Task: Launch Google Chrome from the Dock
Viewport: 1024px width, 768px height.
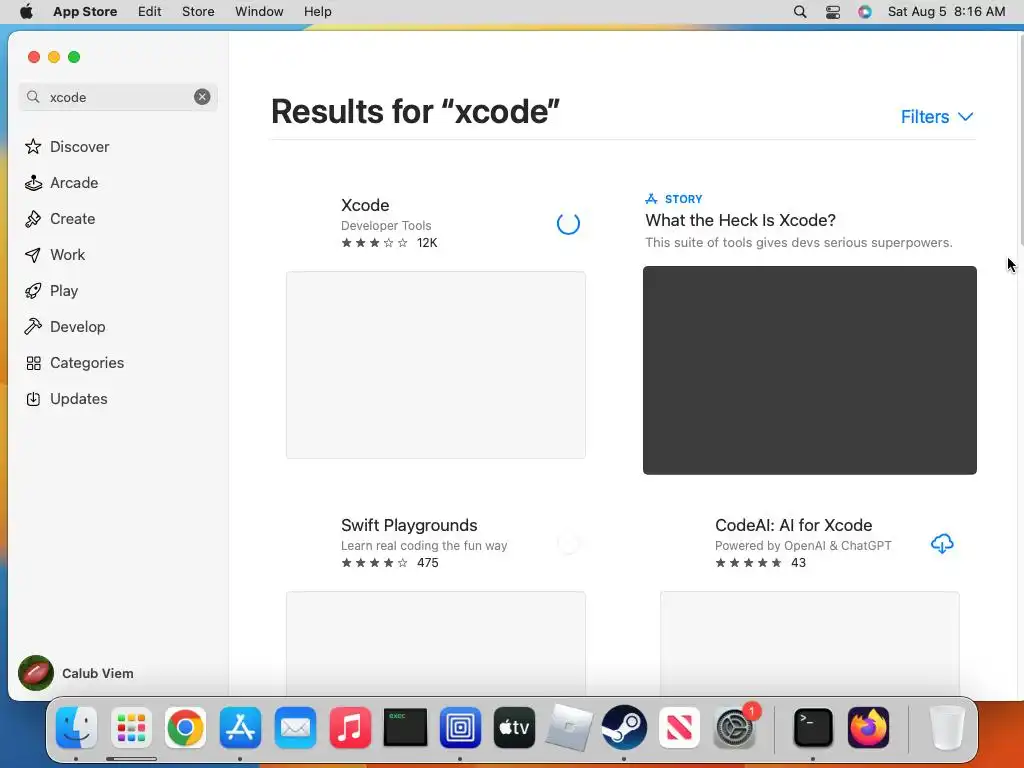Action: [185, 728]
